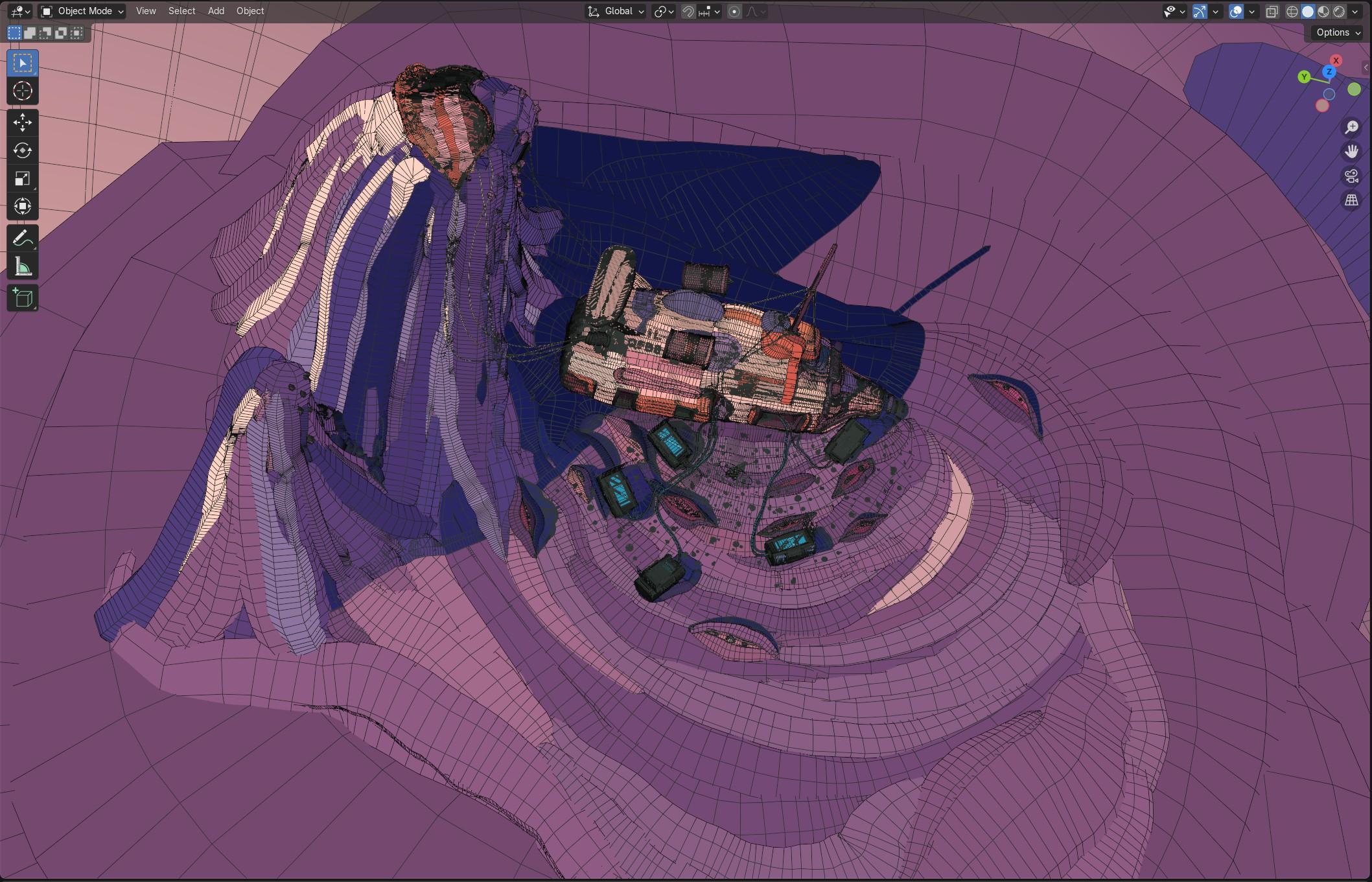Viewport: 1372px width, 882px height.
Task: Select the Add Cube tool
Action: [x=22, y=298]
